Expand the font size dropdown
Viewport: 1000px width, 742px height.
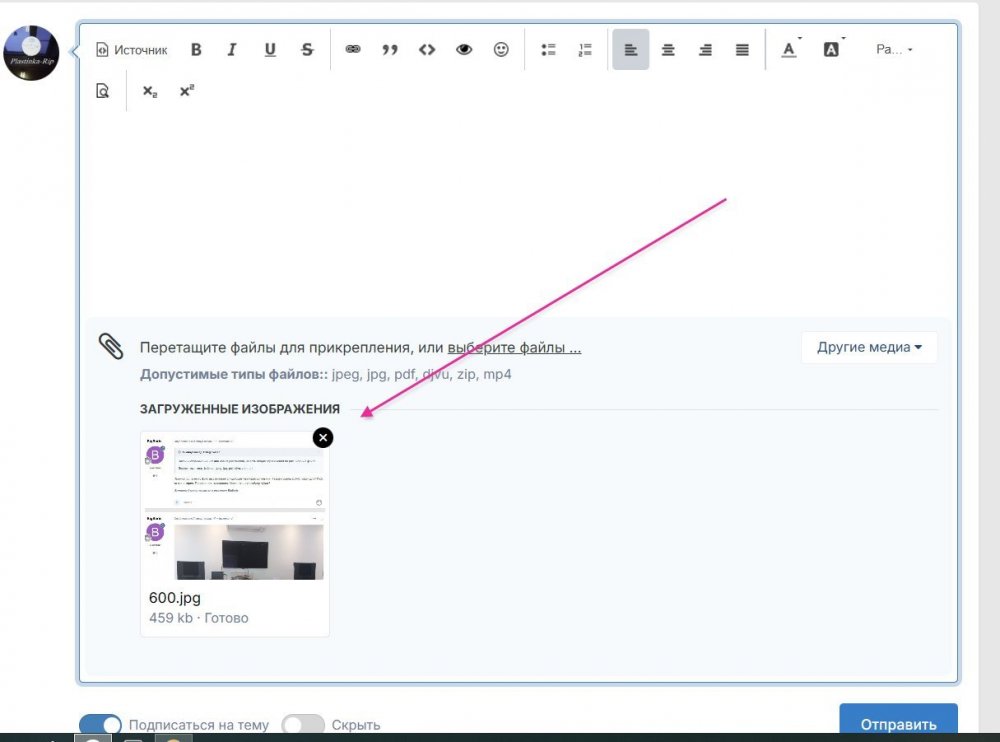894,50
